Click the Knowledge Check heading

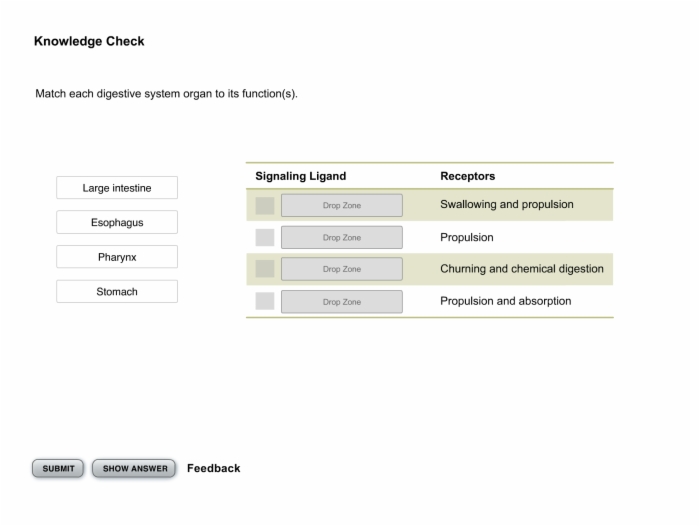[89, 41]
